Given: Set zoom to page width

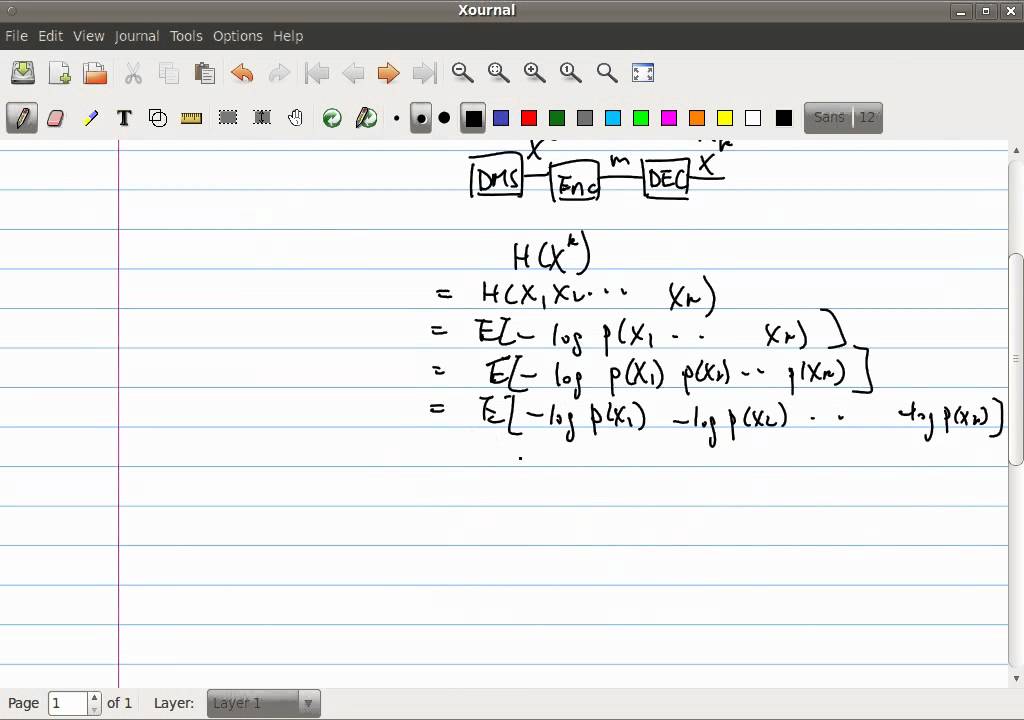Looking at the screenshot, I should pyautogui.click(x=498, y=73).
